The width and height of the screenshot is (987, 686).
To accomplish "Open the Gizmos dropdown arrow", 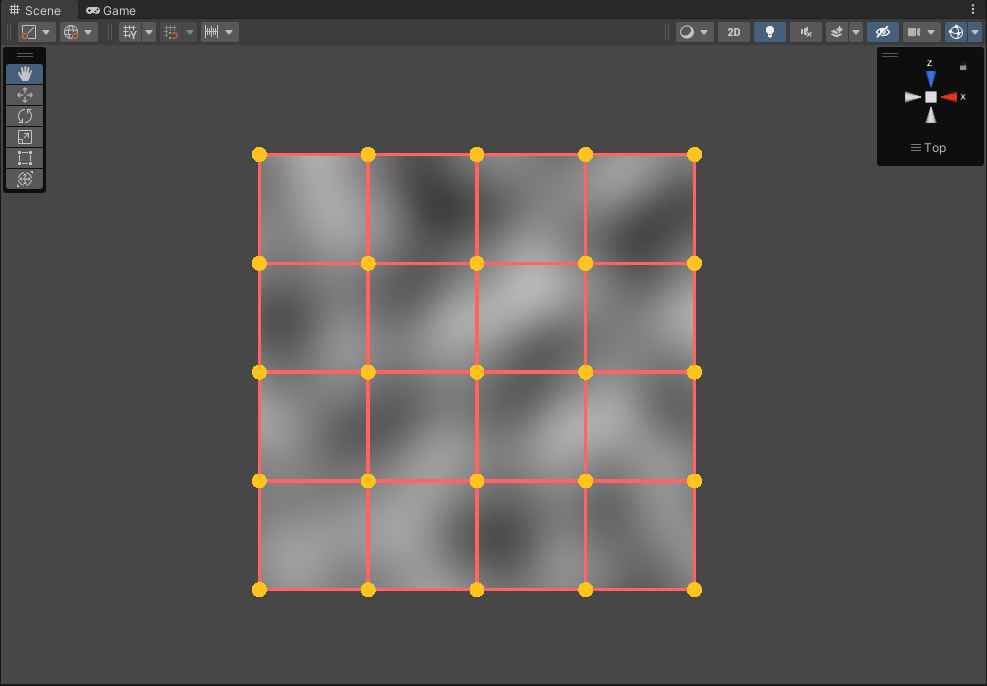I will 975,31.
